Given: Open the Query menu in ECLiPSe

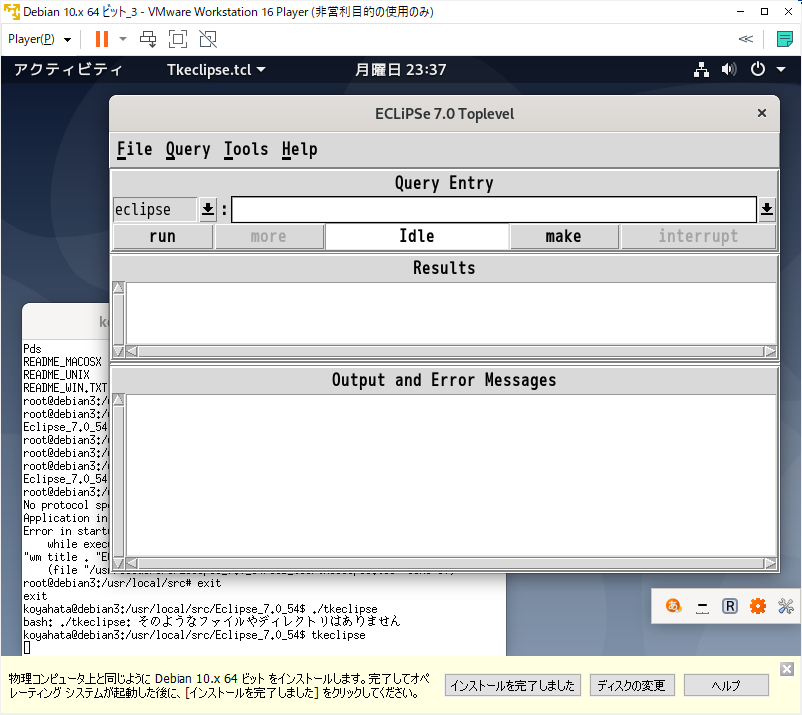Looking at the screenshot, I should [x=188, y=149].
